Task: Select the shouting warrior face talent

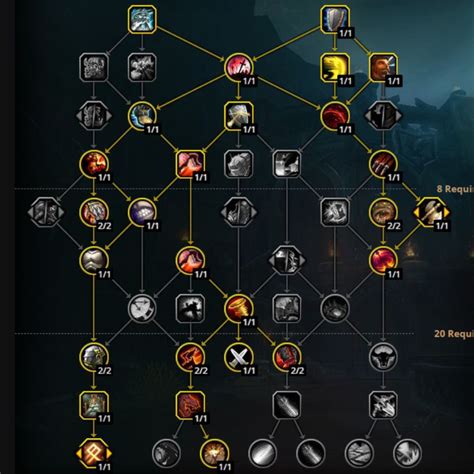Action: [x=383, y=68]
